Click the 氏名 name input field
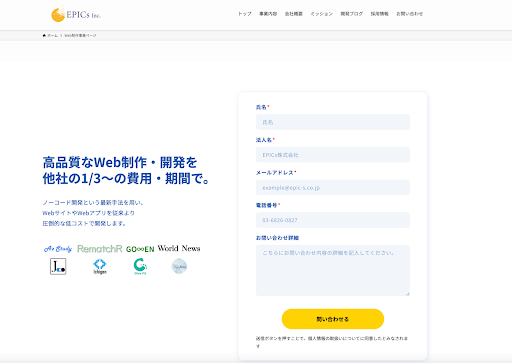 (x=333, y=122)
